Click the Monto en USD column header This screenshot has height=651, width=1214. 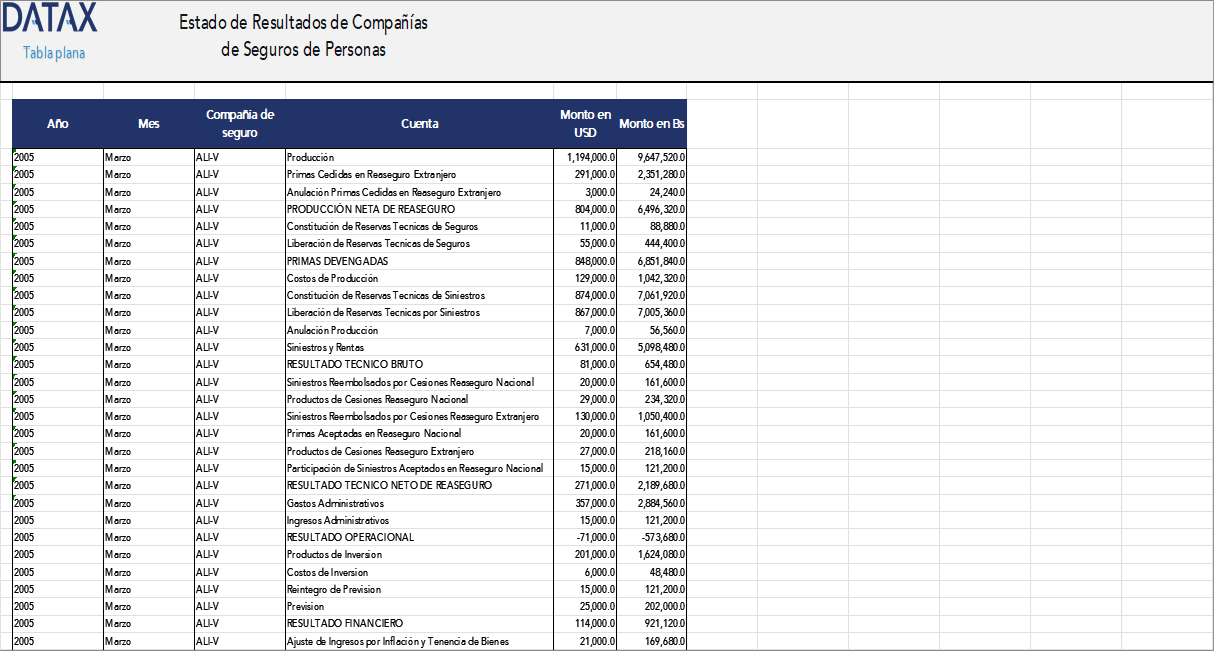pyautogui.click(x=583, y=123)
